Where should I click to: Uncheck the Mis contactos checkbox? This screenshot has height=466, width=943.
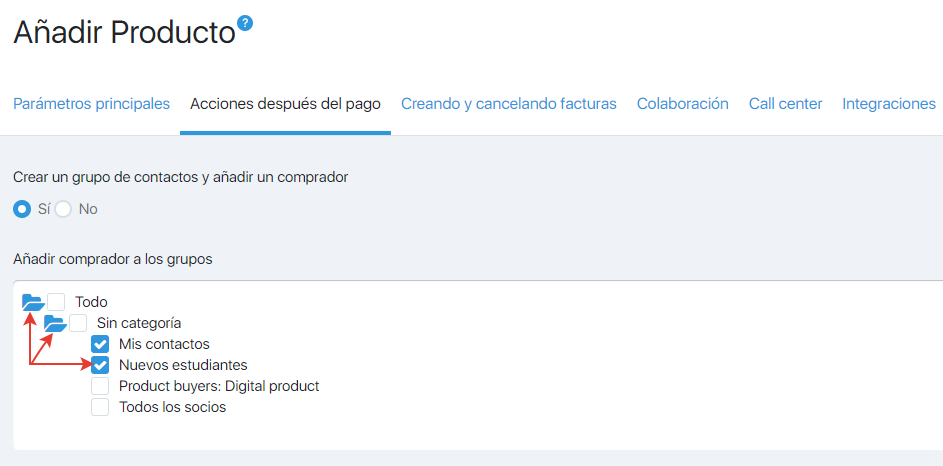click(100, 345)
